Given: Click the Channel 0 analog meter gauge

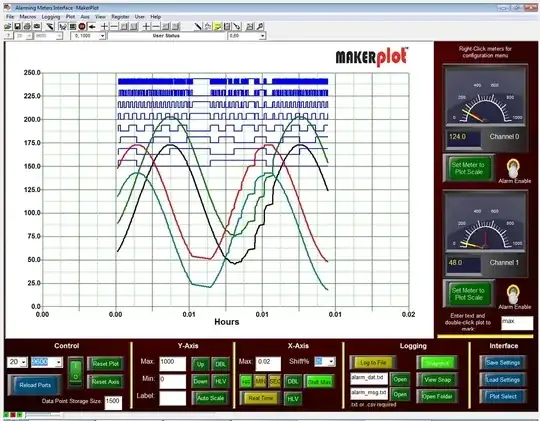Looking at the screenshot, I should click(485, 96).
